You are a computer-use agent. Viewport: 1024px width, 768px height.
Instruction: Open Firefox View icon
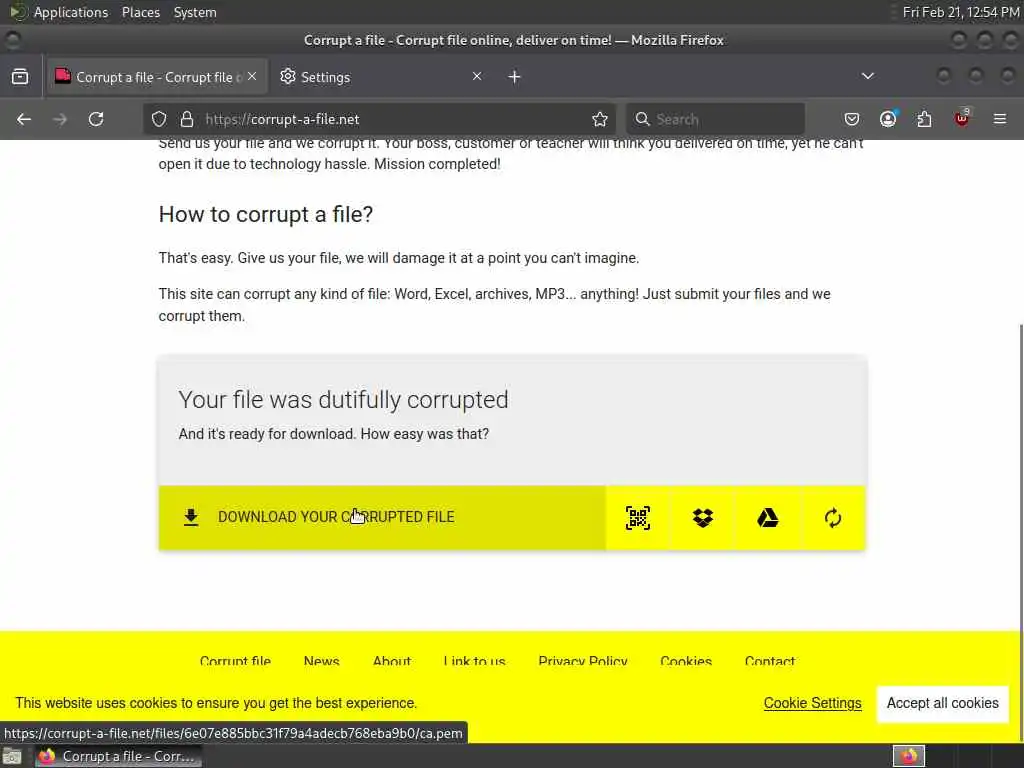(x=20, y=76)
